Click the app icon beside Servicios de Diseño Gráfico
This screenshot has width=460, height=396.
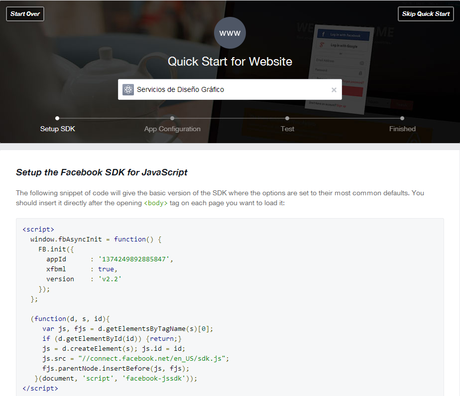pos(128,89)
